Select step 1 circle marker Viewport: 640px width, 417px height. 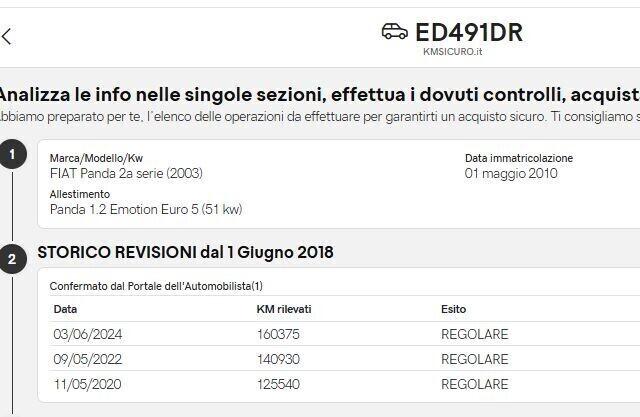coord(12,155)
